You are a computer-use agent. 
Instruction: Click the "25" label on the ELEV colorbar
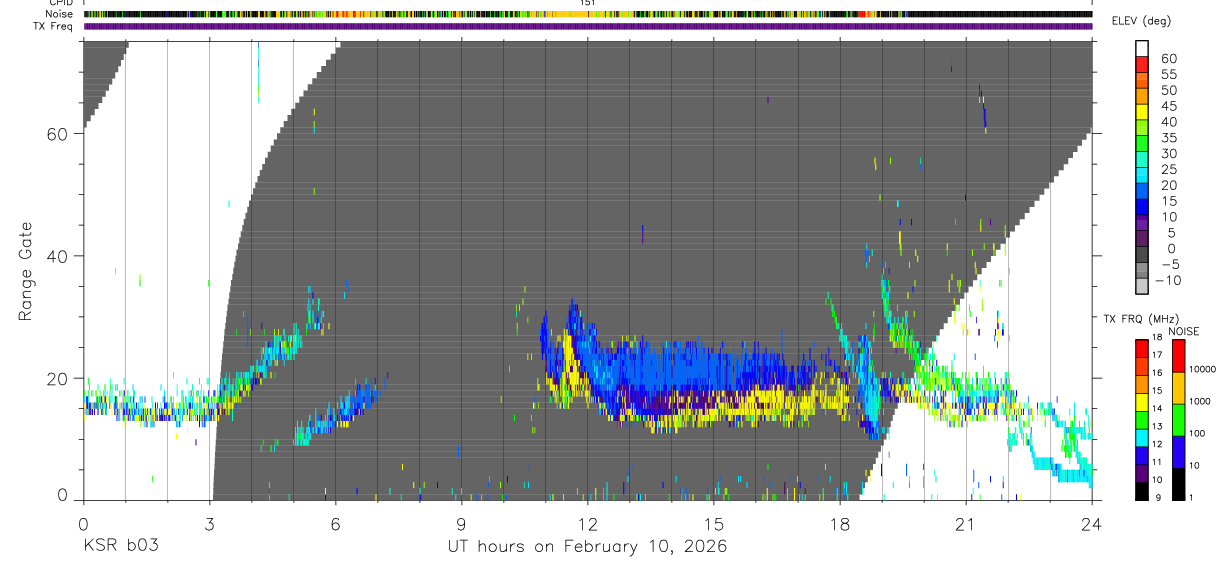tap(1168, 169)
